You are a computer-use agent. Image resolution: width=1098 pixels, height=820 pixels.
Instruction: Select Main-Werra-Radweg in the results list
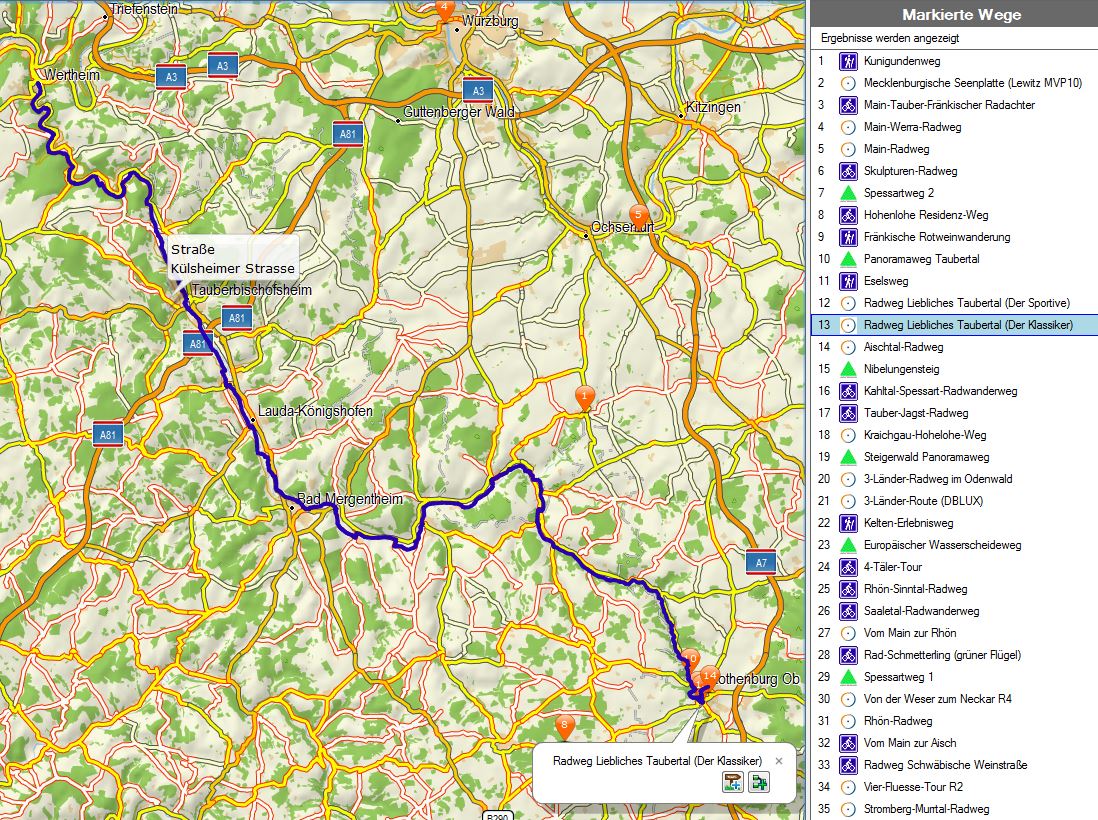coord(912,127)
